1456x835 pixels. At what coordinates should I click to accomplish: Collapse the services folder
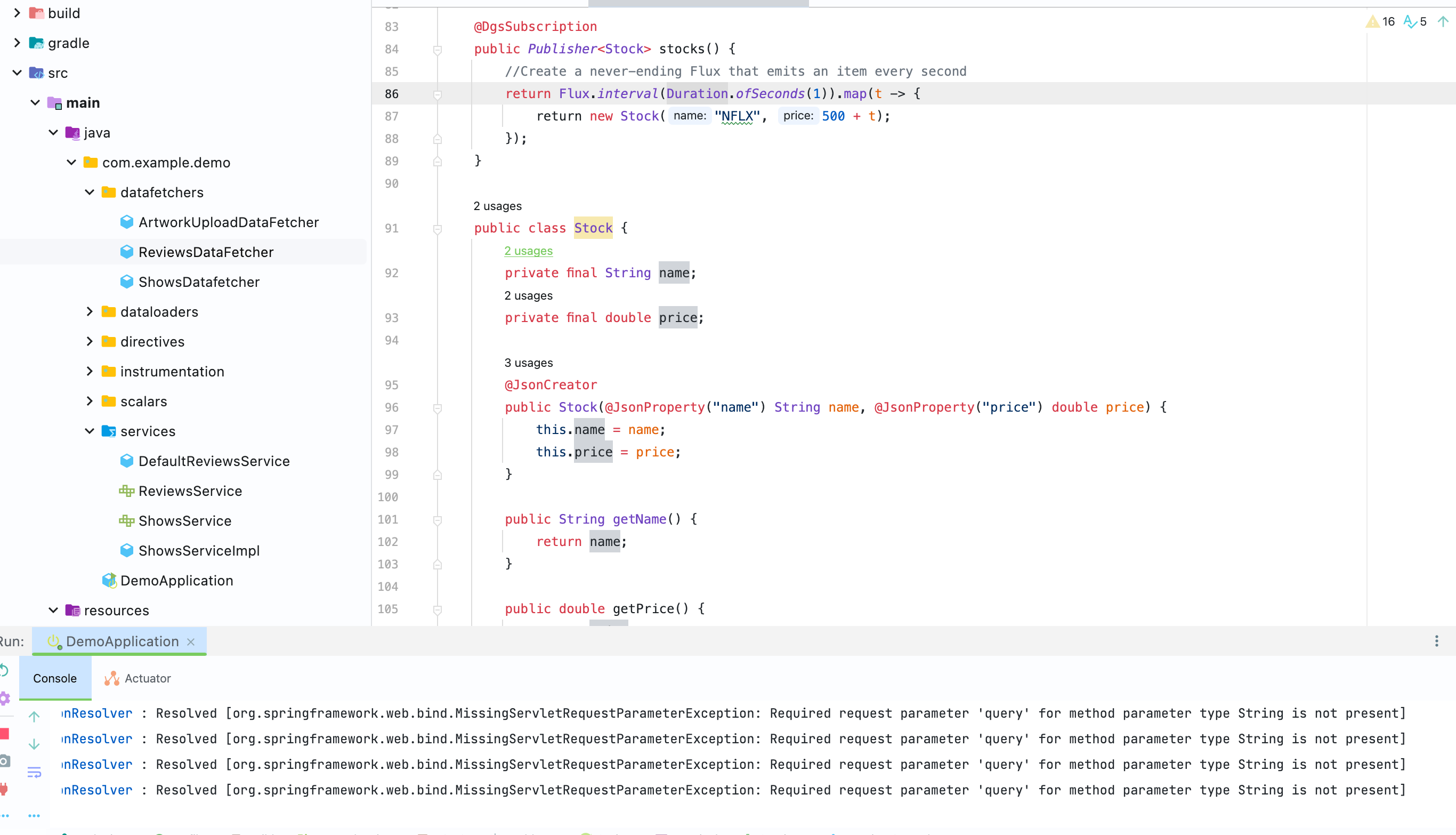pos(90,431)
